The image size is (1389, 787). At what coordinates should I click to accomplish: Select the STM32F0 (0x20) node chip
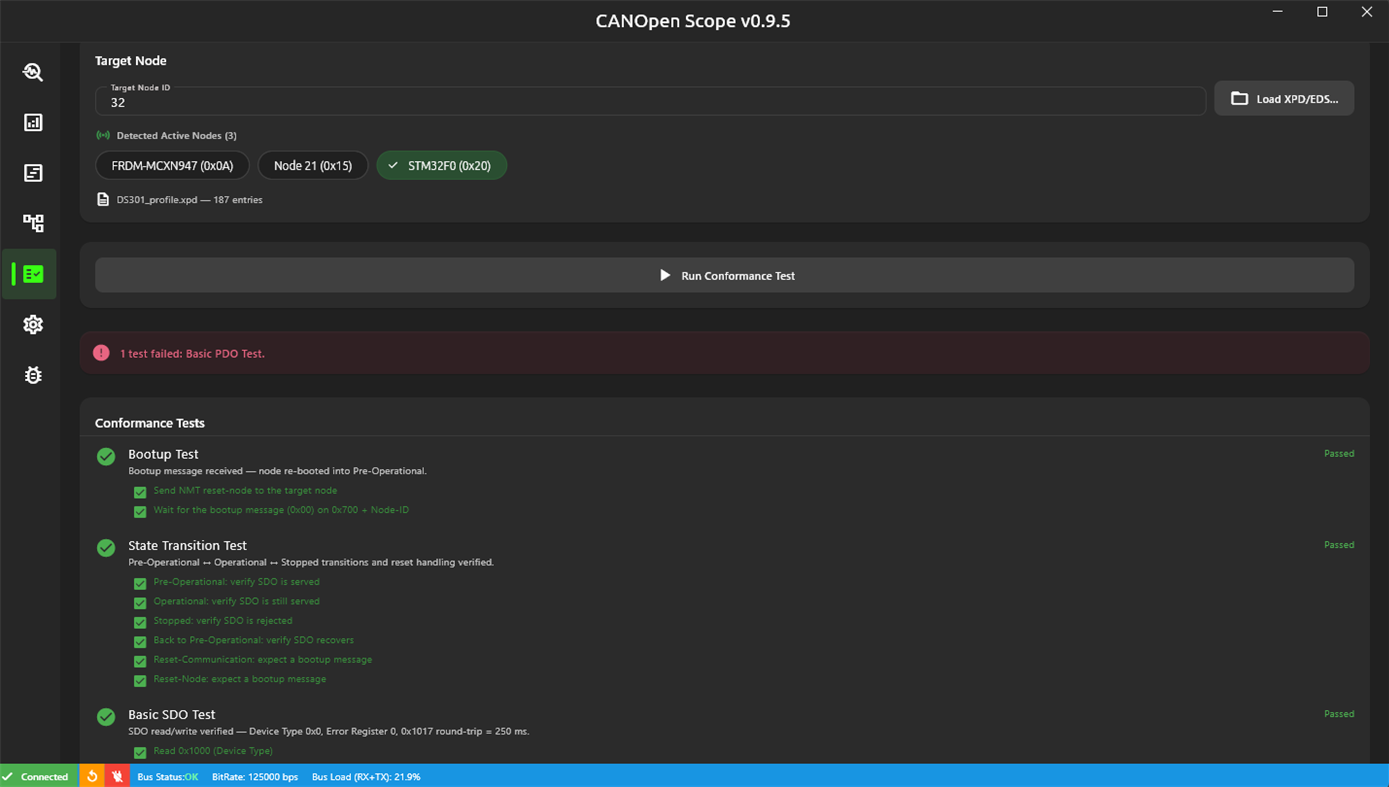pos(441,165)
